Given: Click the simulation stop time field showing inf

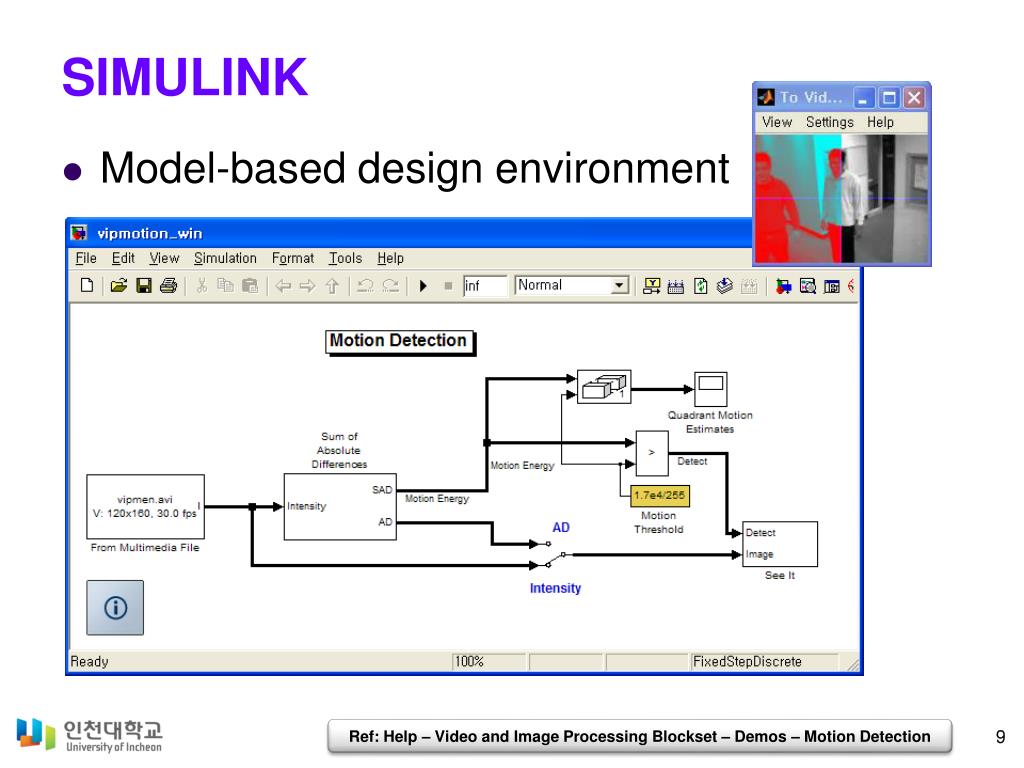Looking at the screenshot, I should point(485,285).
